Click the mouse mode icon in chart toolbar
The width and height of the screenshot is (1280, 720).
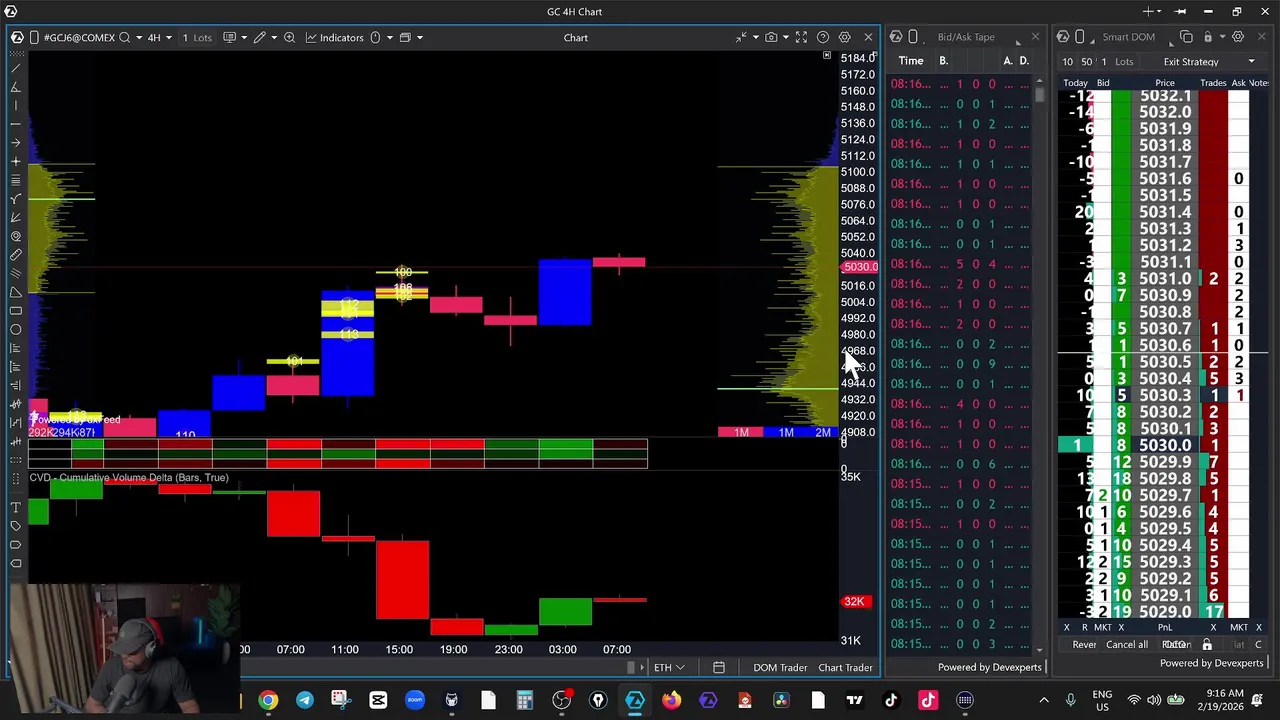[375, 38]
